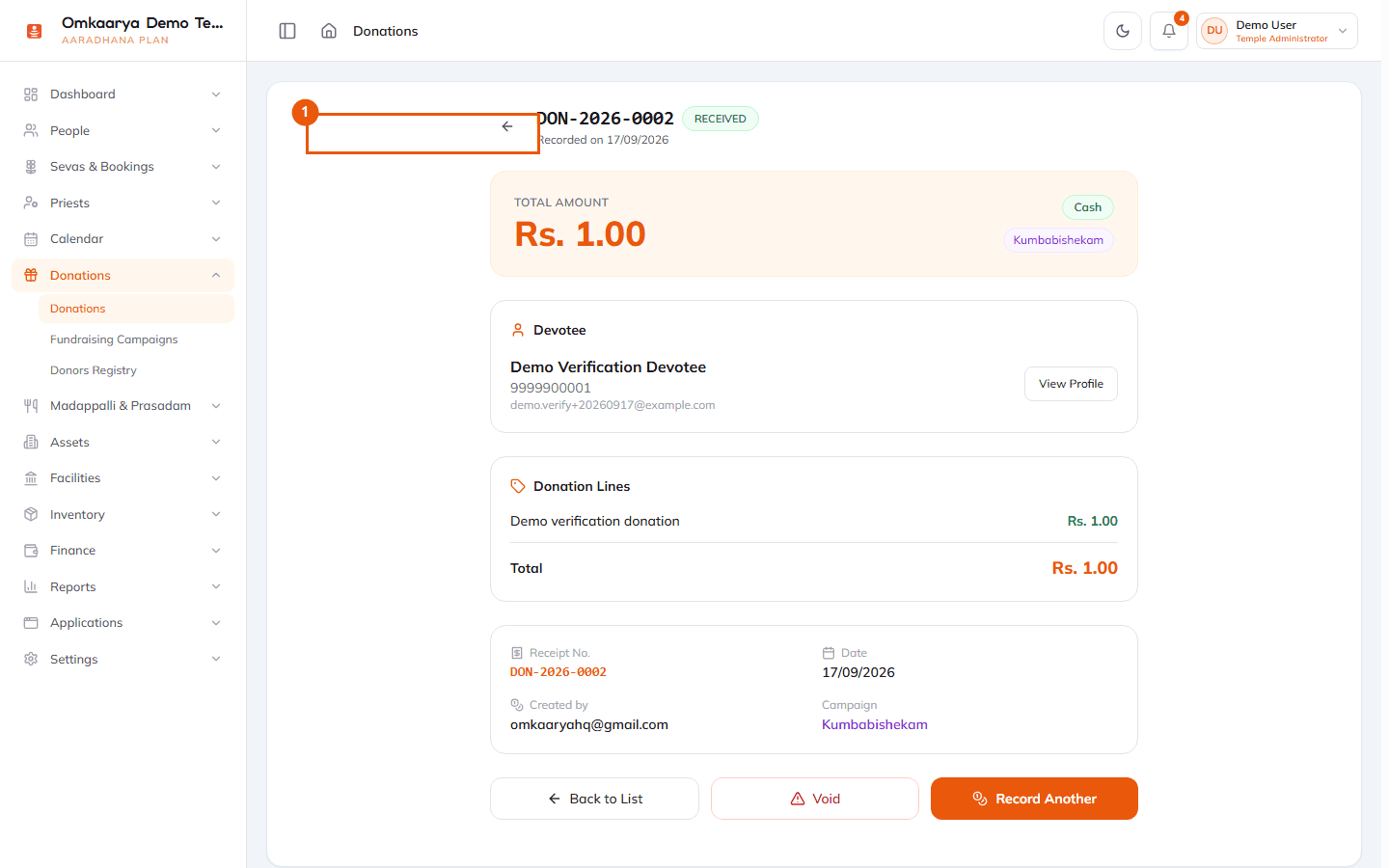Viewport: 1389px width, 868px height.
Task: Click the Kumbabishekam tag in amount card
Action: [1058, 240]
